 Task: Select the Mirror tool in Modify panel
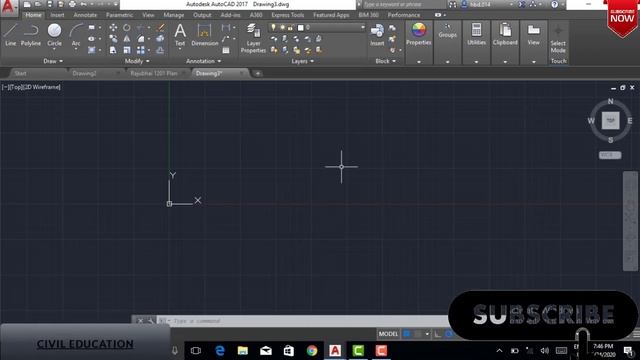(x=127, y=39)
